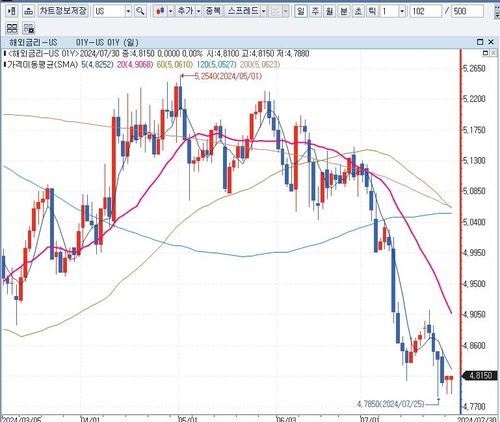
Task: Open the four-pane grid layout icon
Action: pos(12,28)
